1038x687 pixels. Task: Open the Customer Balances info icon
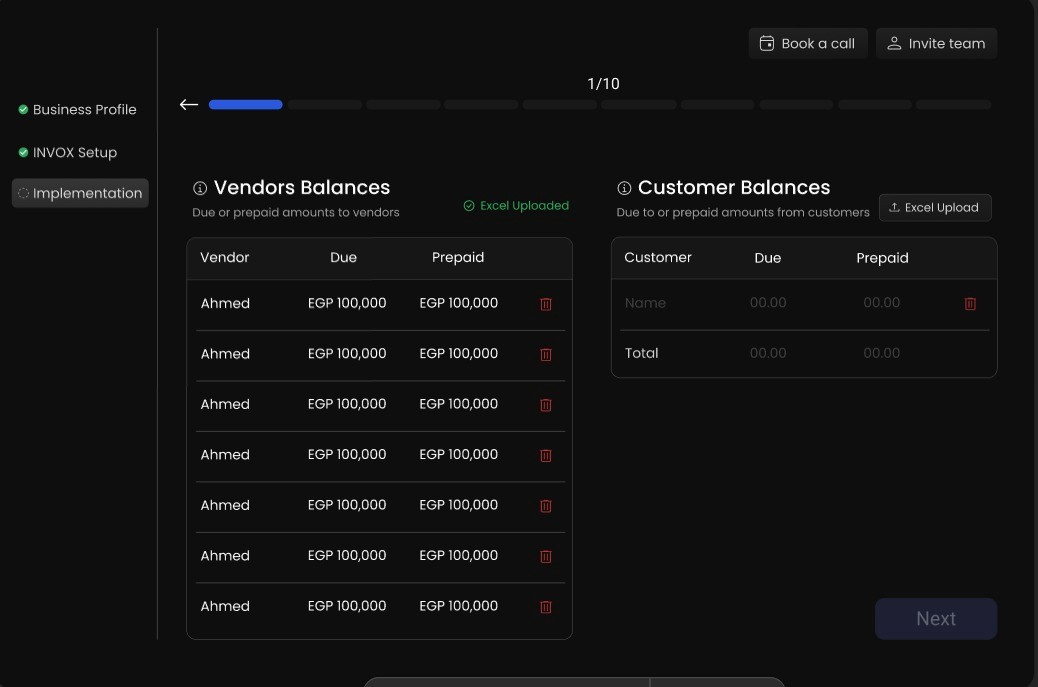tap(624, 188)
